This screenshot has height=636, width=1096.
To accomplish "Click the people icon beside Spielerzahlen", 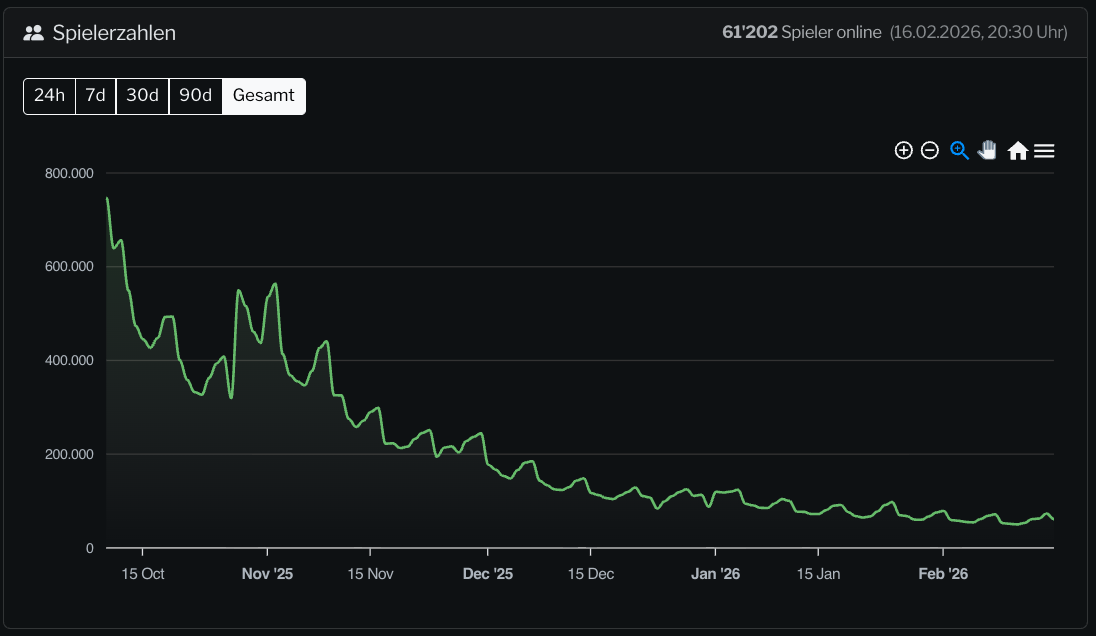I will coord(34,33).
